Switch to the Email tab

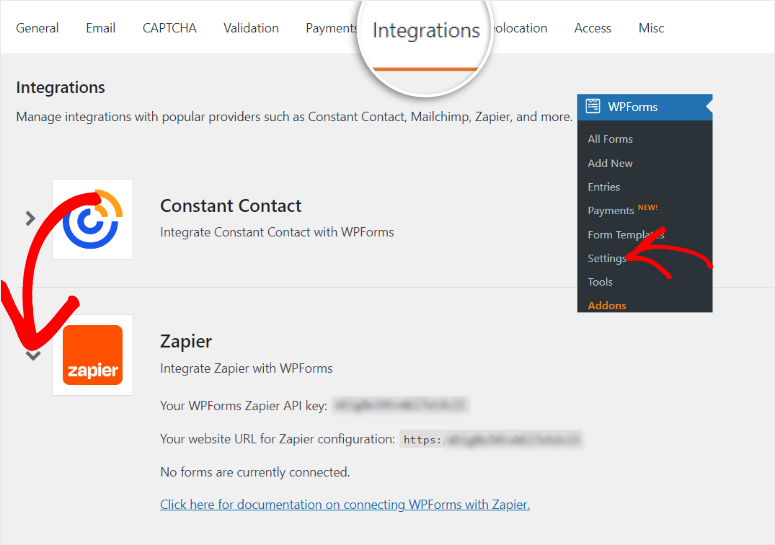[100, 28]
